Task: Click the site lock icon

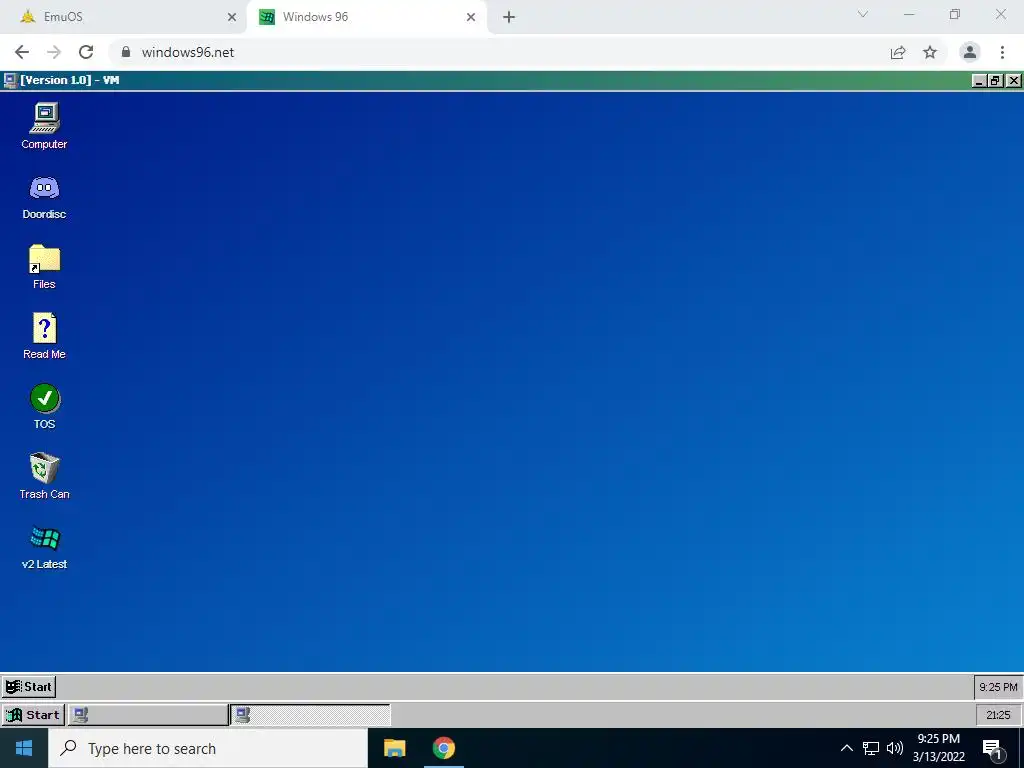Action: tap(126, 52)
